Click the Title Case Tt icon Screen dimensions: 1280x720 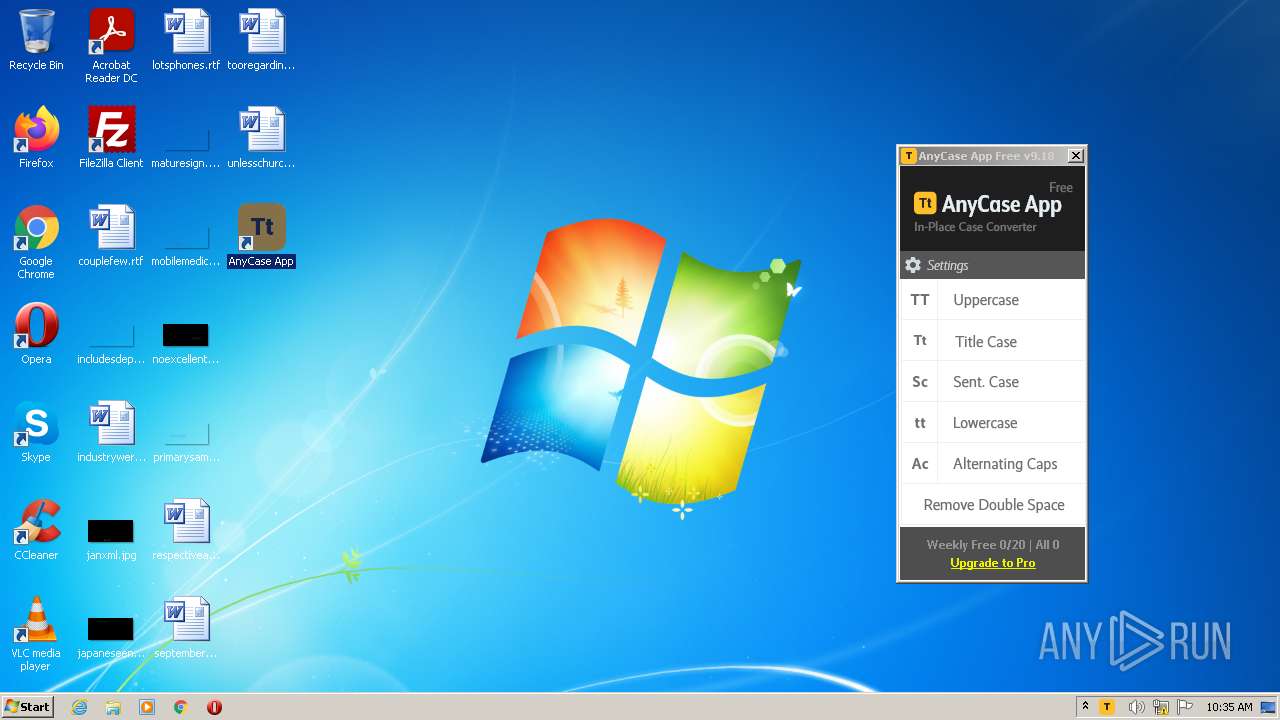(920, 341)
